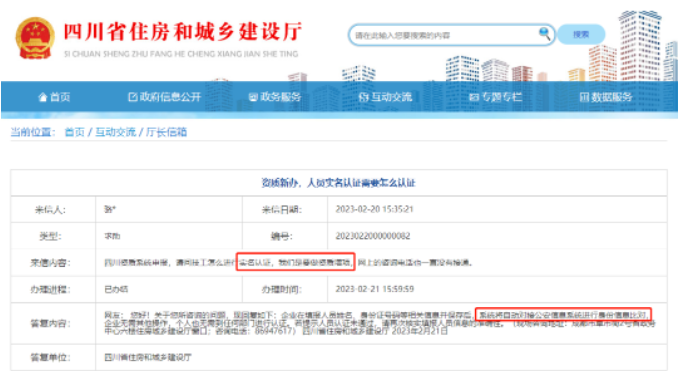Click the magnifier icon in search box
The height and width of the screenshot is (371, 679).
click(x=544, y=33)
